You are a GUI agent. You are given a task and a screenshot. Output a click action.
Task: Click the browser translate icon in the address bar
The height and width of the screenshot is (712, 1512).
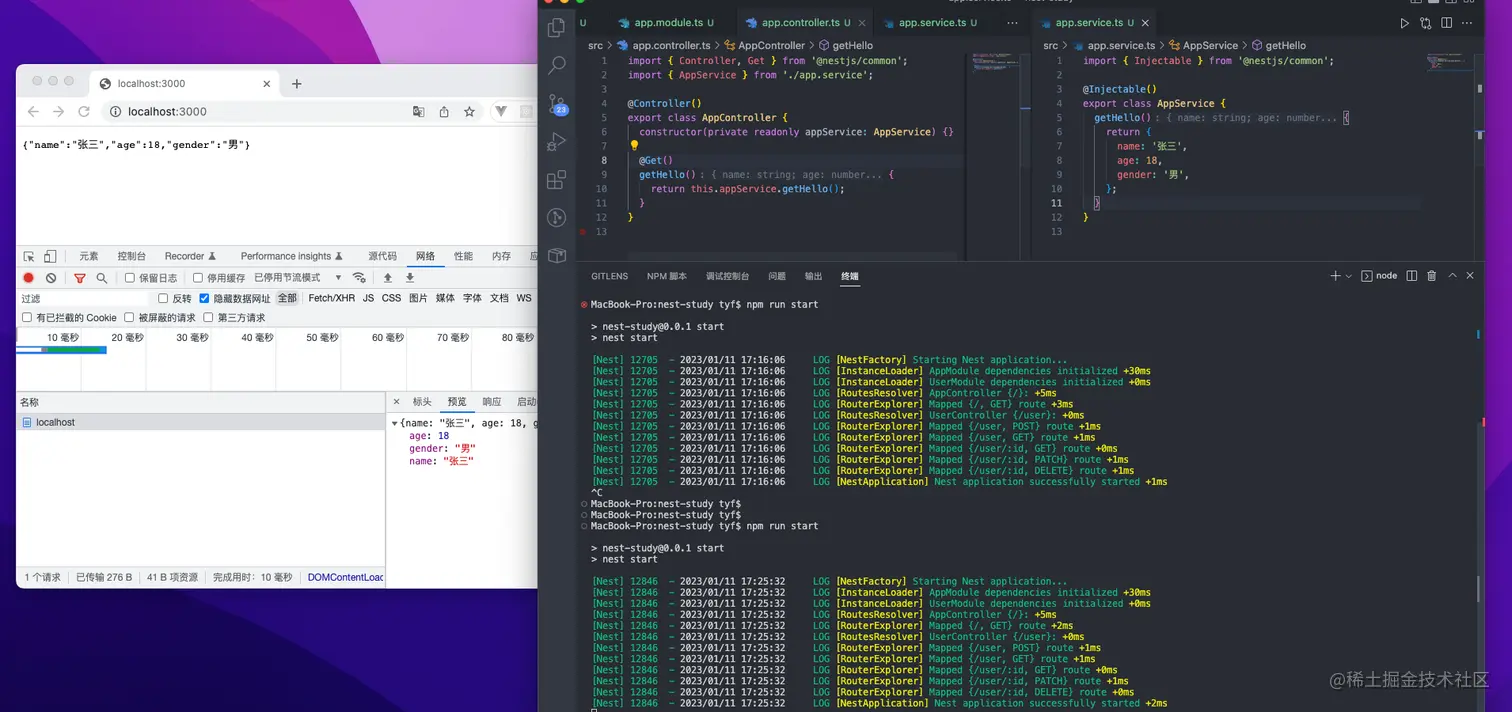pos(418,112)
